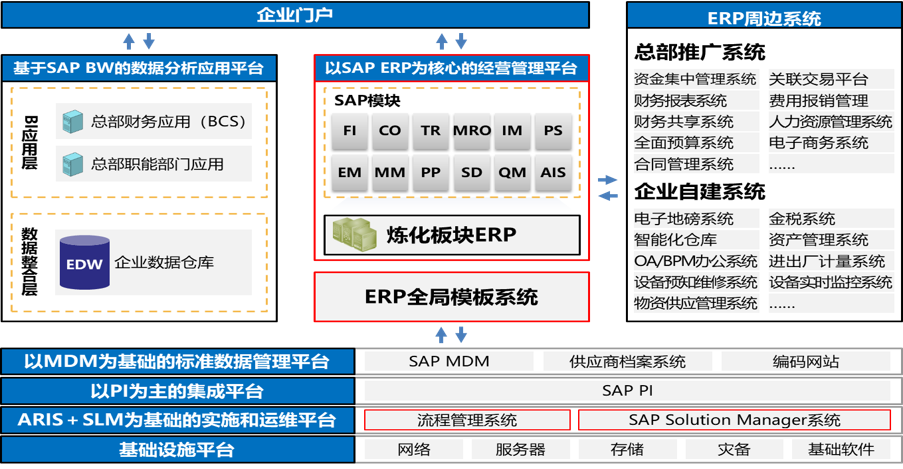This screenshot has height=469, width=903.
Task: Click 设备实时监控系统 entry
Action: pyautogui.click(x=830, y=282)
